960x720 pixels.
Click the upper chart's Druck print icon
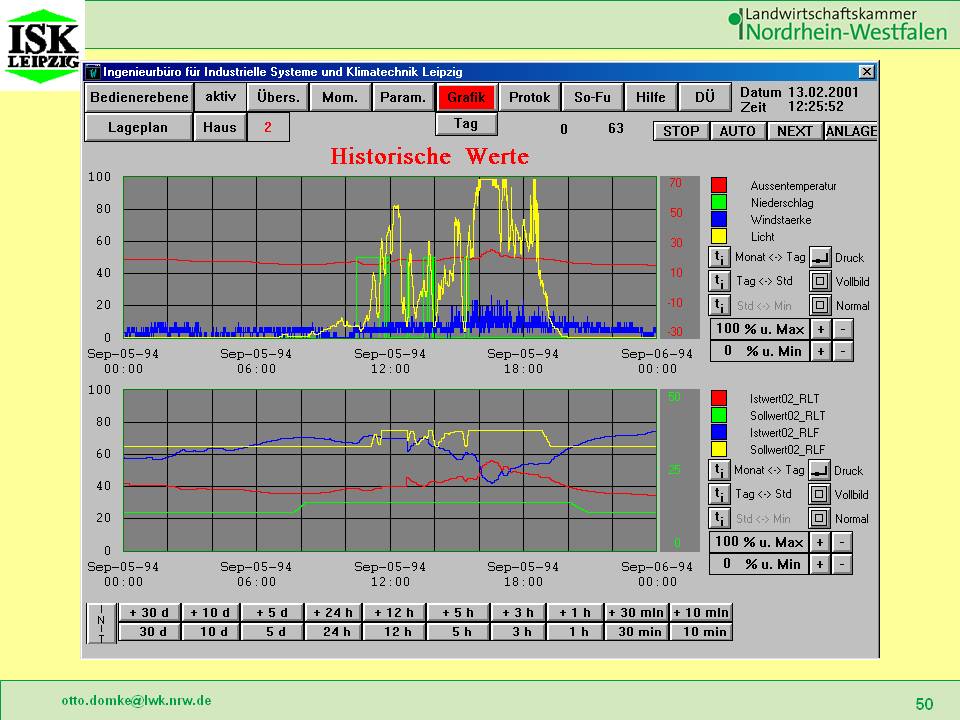(820, 257)
